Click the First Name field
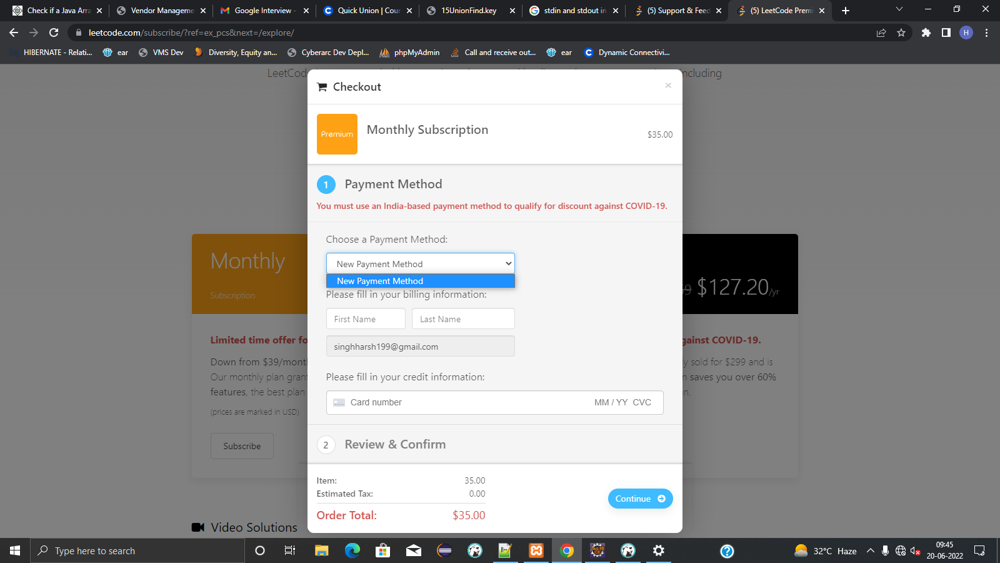 pyautogui.click(x=365, y=319)
